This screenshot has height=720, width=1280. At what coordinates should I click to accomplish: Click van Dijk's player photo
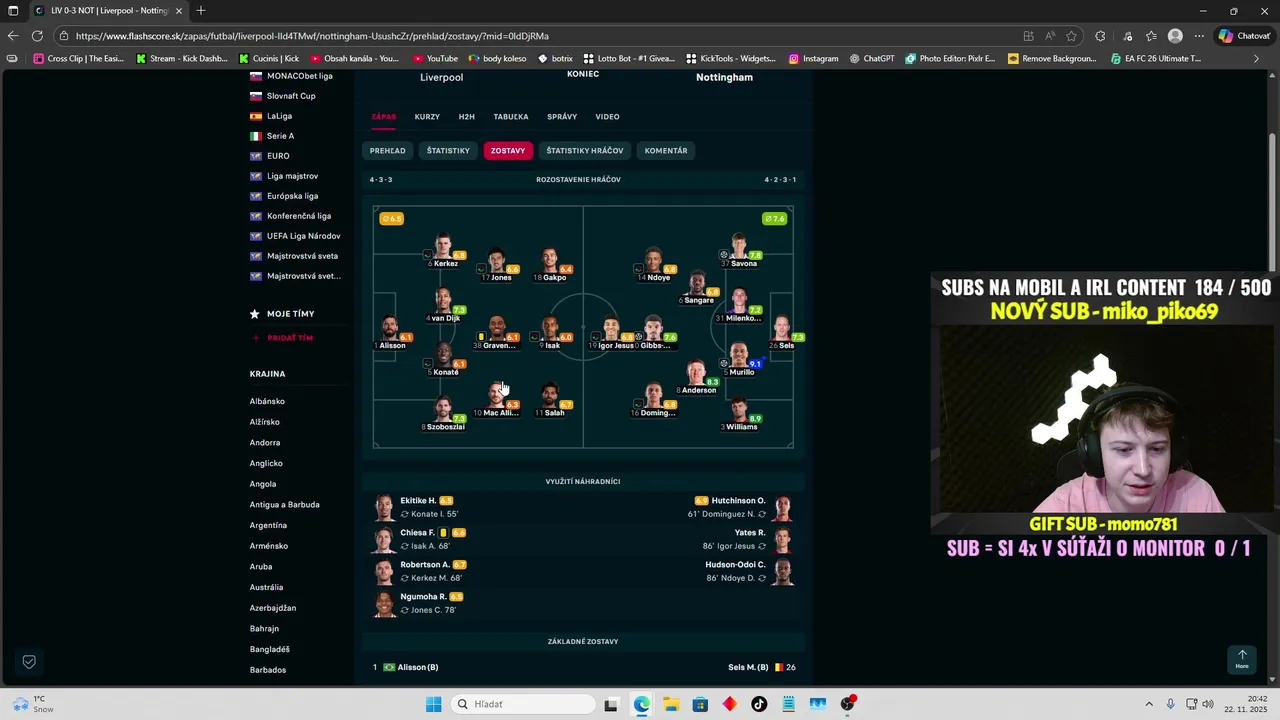coord(443,300)
